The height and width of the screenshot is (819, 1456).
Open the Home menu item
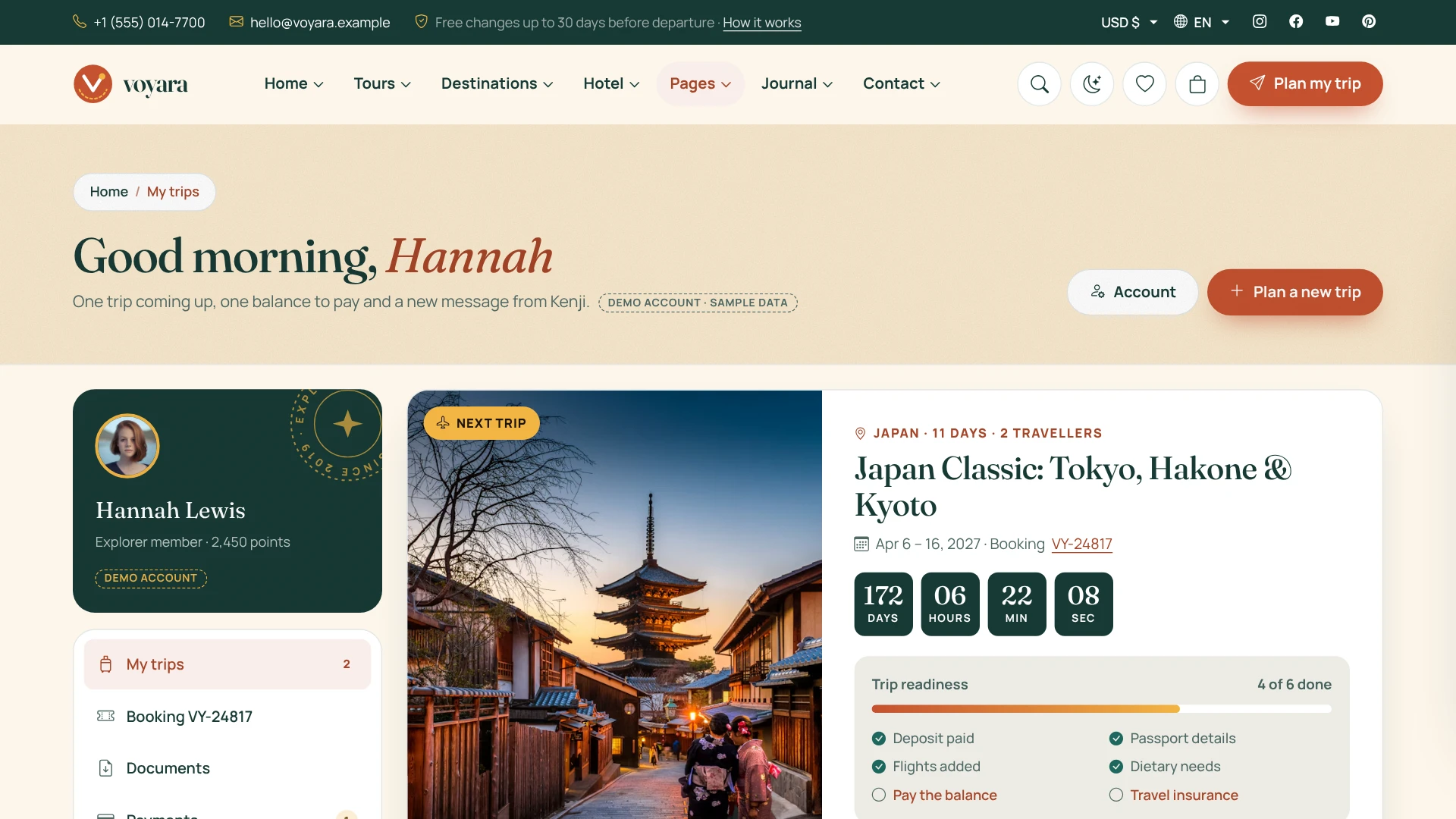click(x=293, y=83)
